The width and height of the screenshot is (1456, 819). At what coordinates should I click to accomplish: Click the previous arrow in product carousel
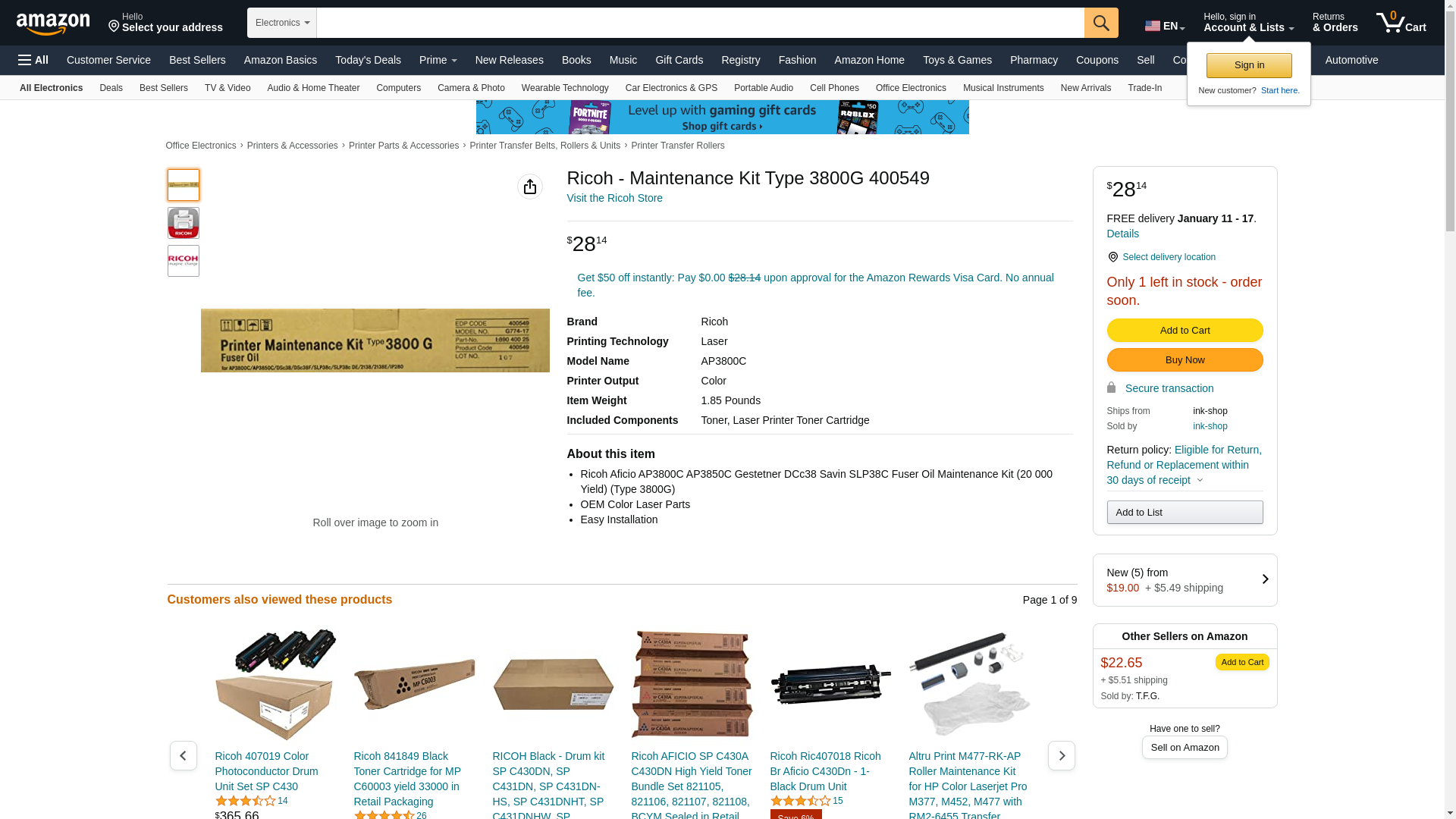183,755
